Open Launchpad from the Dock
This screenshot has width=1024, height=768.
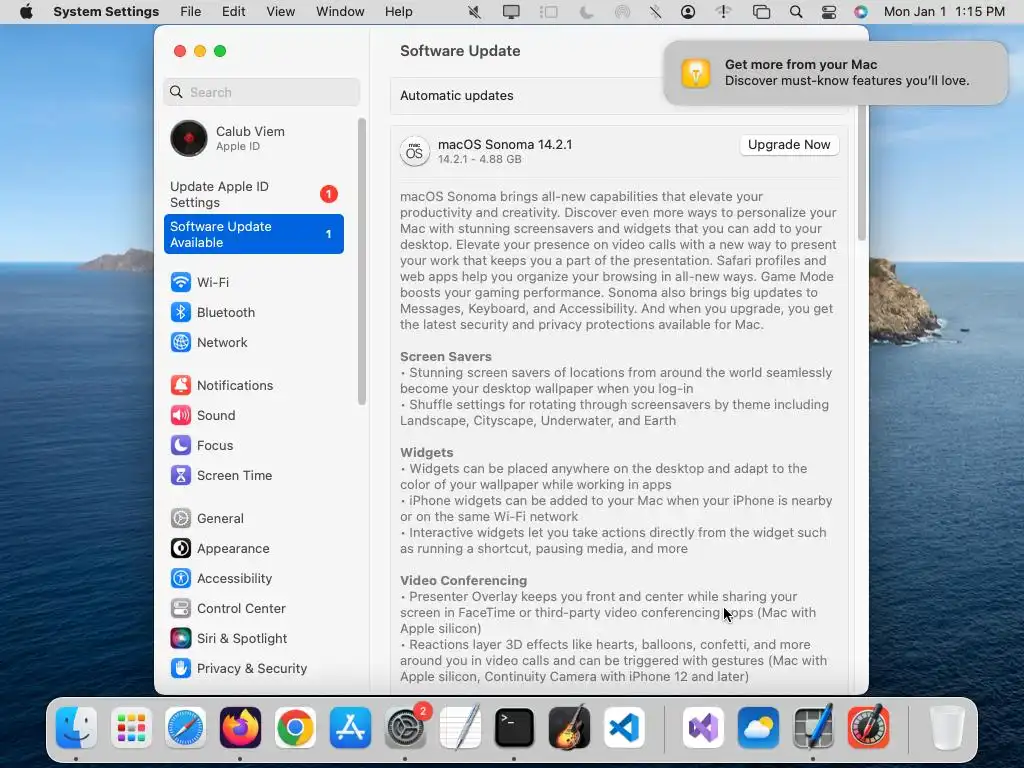click(x=131, y=728)
